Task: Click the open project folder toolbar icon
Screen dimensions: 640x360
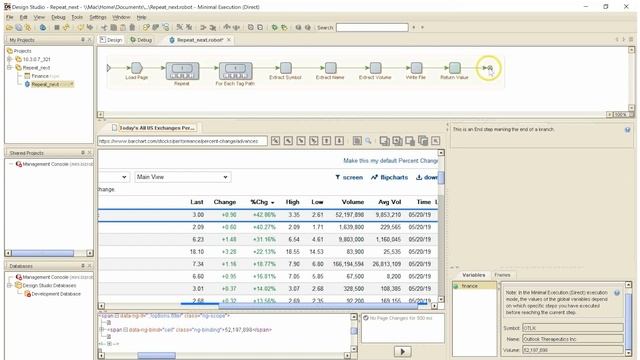Action: tap(9, 27)
